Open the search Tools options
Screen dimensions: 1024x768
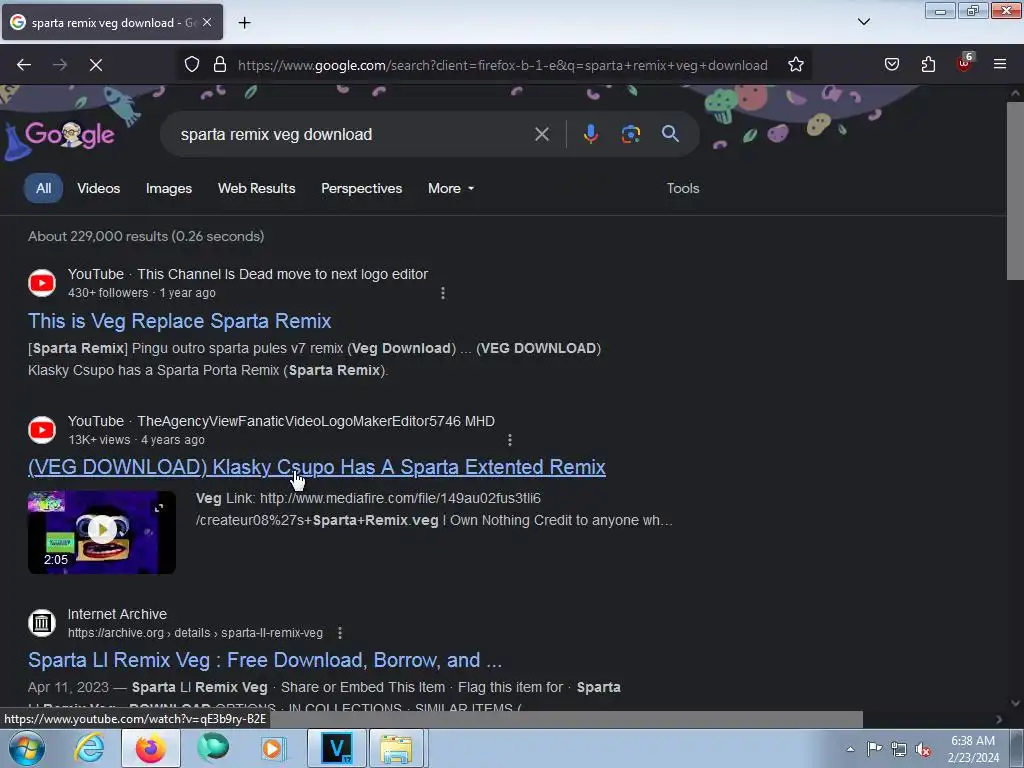click(x=682, y=188)
